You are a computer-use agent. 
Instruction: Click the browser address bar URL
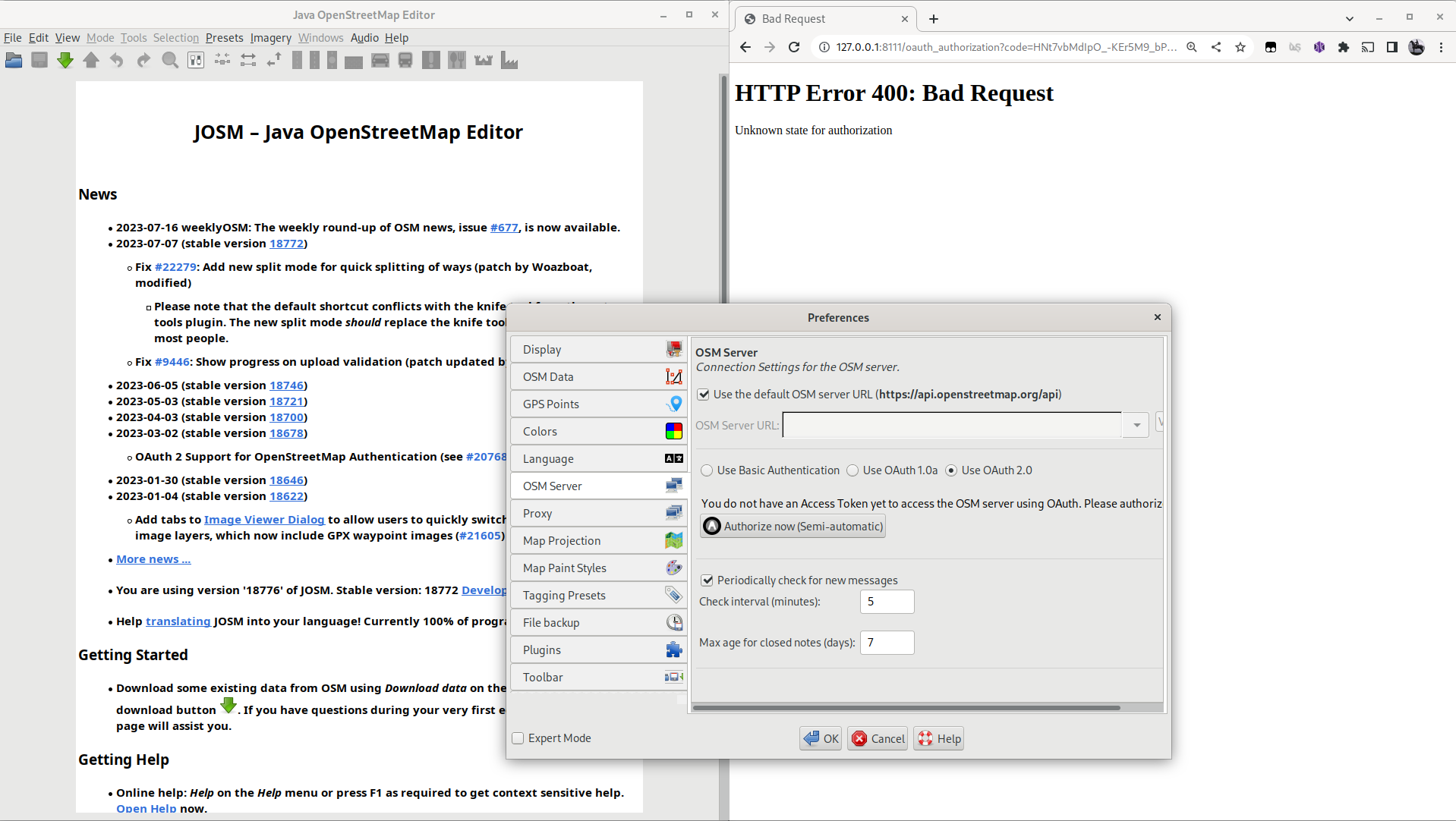point(1006,47)
